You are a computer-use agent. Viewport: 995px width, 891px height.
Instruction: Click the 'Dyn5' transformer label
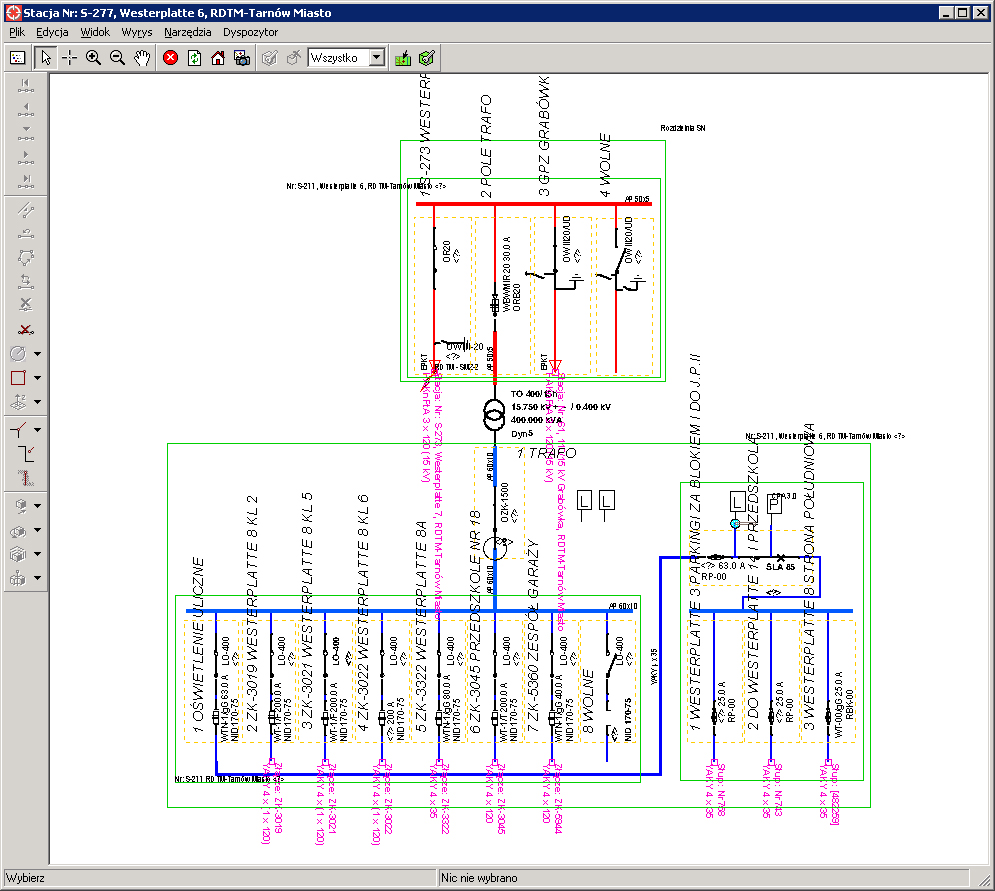pyautogui.click(x=522, y=434)
